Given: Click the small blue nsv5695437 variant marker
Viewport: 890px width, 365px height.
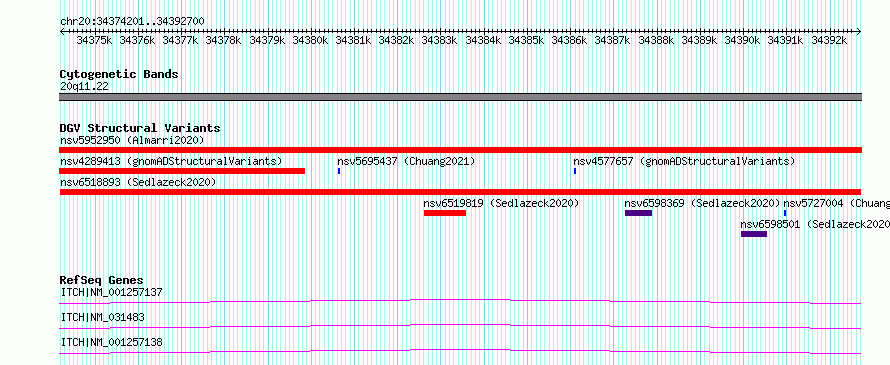Looking at the screenshot, I should click(x=339, y=171).
